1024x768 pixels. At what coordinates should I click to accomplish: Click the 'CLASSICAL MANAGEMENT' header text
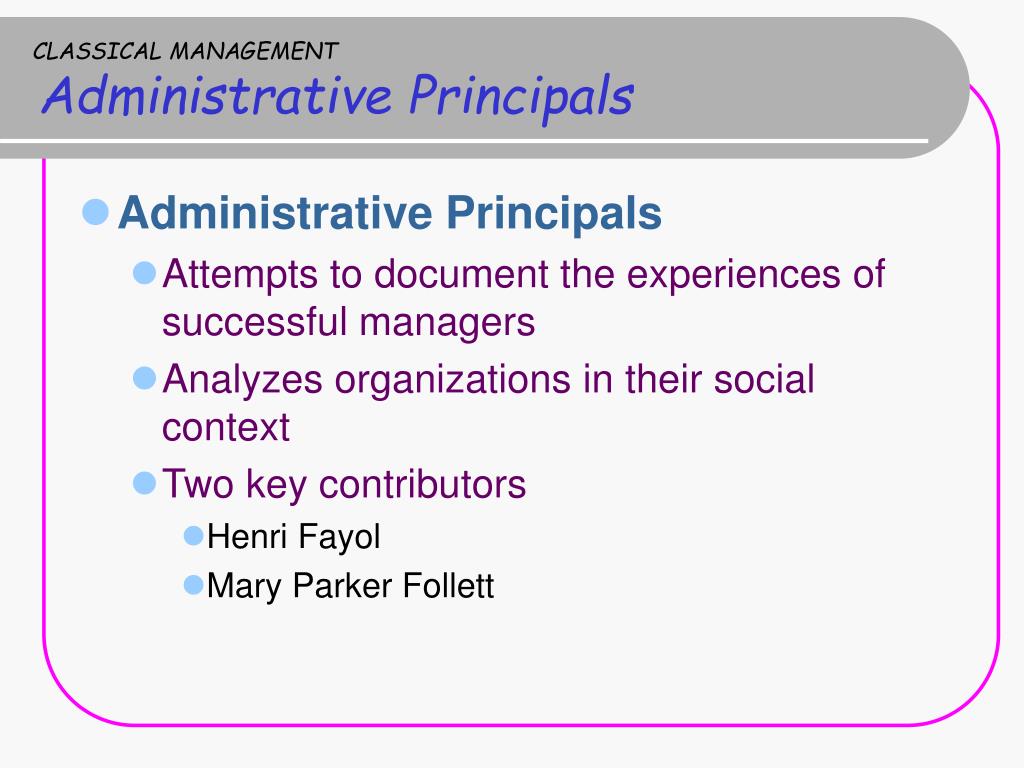[x=185, y=51]
